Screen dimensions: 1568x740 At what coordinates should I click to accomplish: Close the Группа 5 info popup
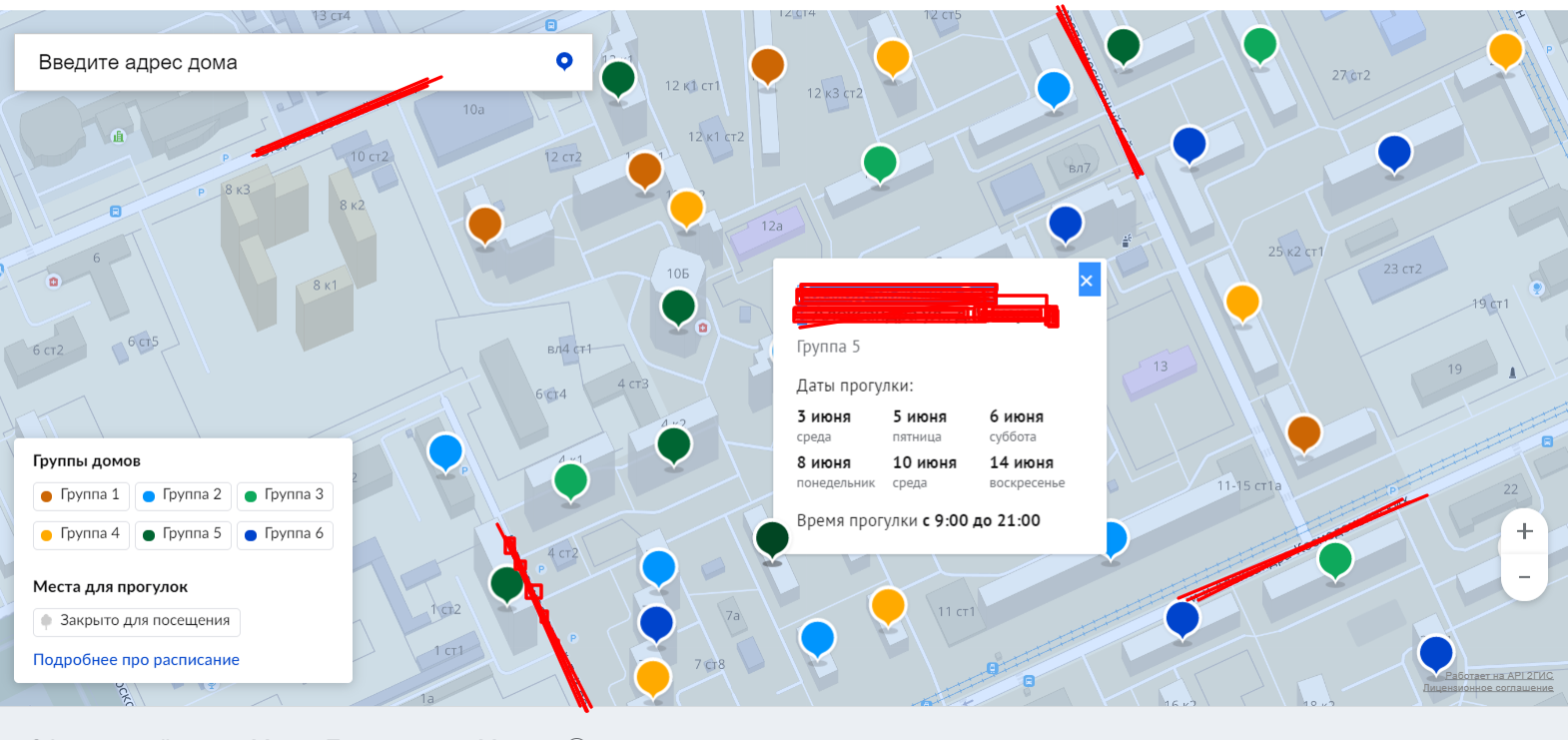coord(1088,281)
